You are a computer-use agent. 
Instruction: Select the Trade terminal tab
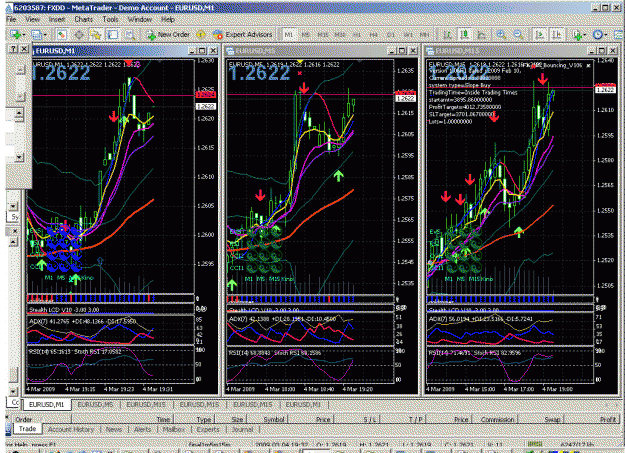(x=27, y=429)
